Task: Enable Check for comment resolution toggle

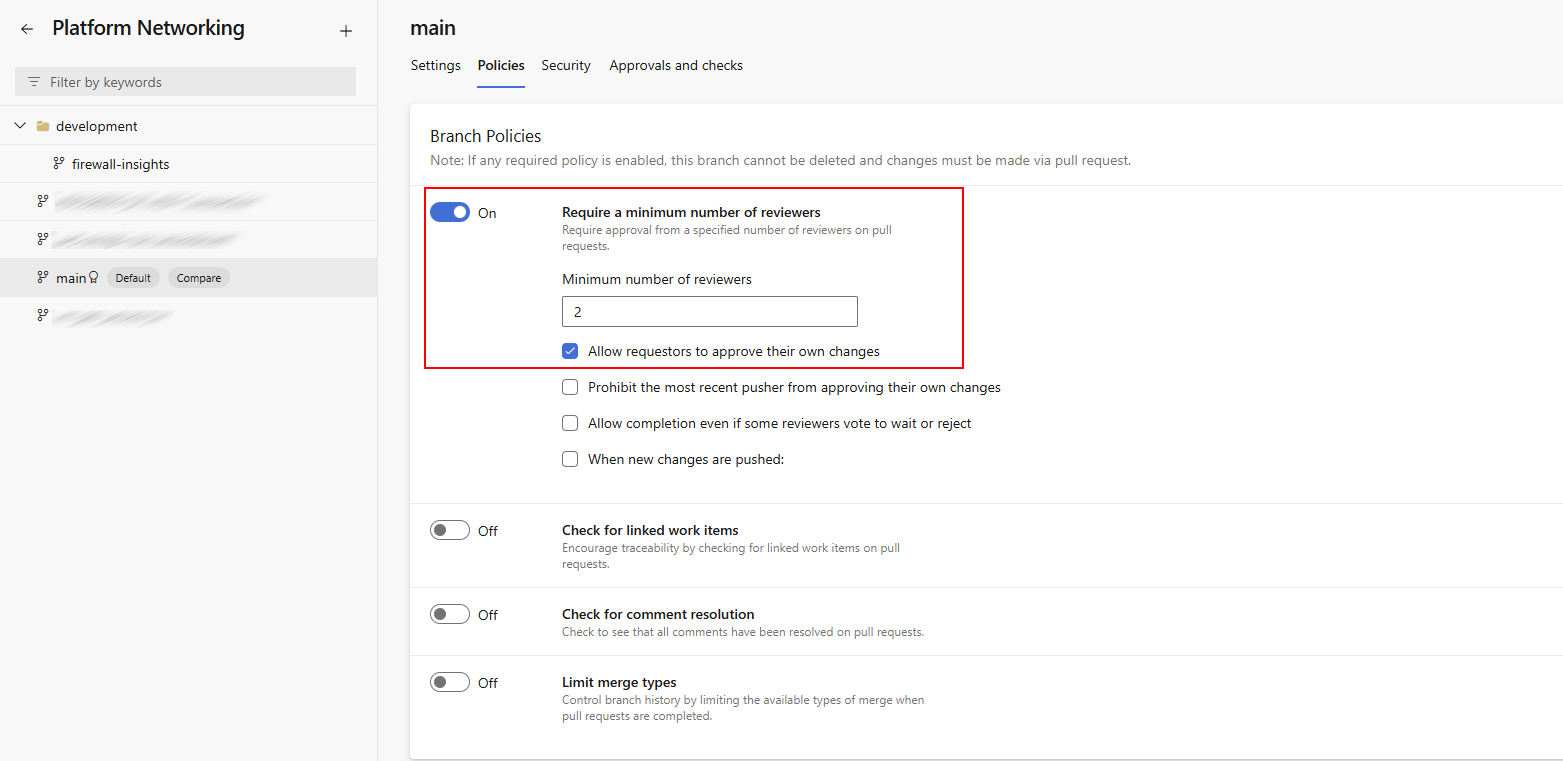Action: (x=450, y=614)
